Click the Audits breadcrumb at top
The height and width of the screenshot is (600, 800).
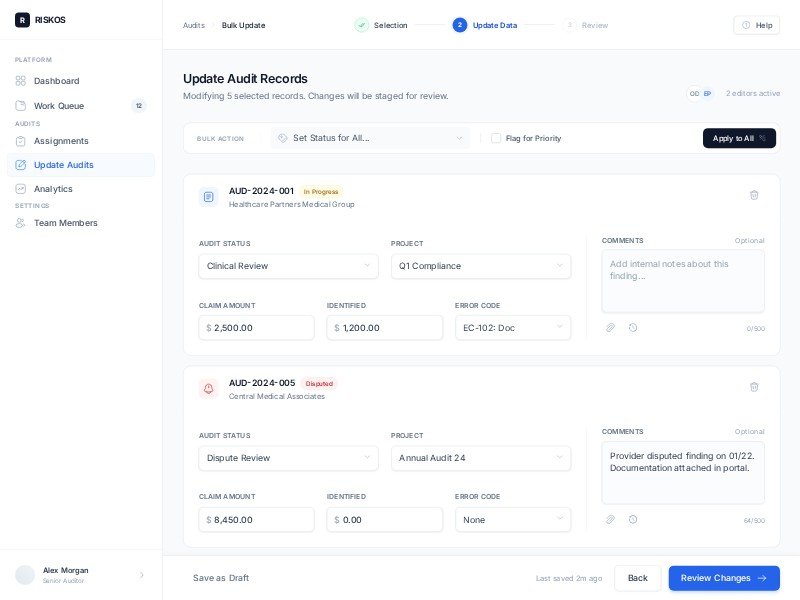192,25
